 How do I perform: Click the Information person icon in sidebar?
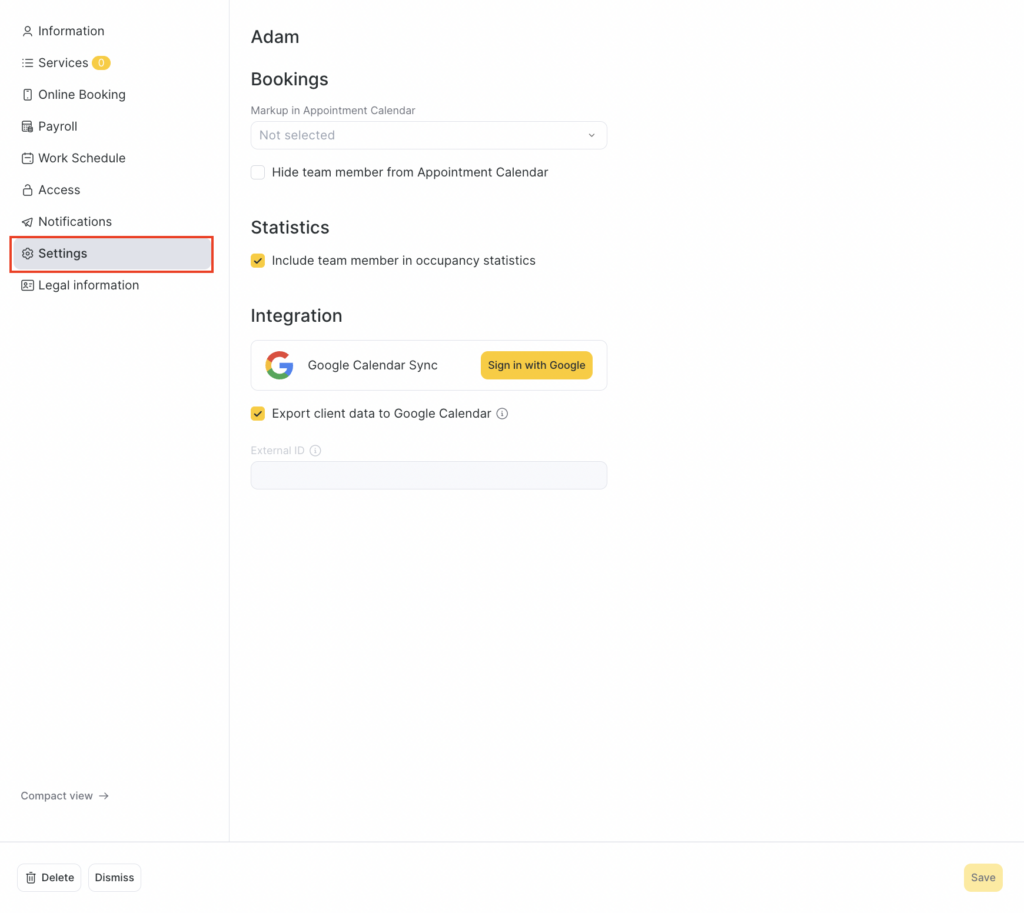pyautogui.click(x=28, y=31)
